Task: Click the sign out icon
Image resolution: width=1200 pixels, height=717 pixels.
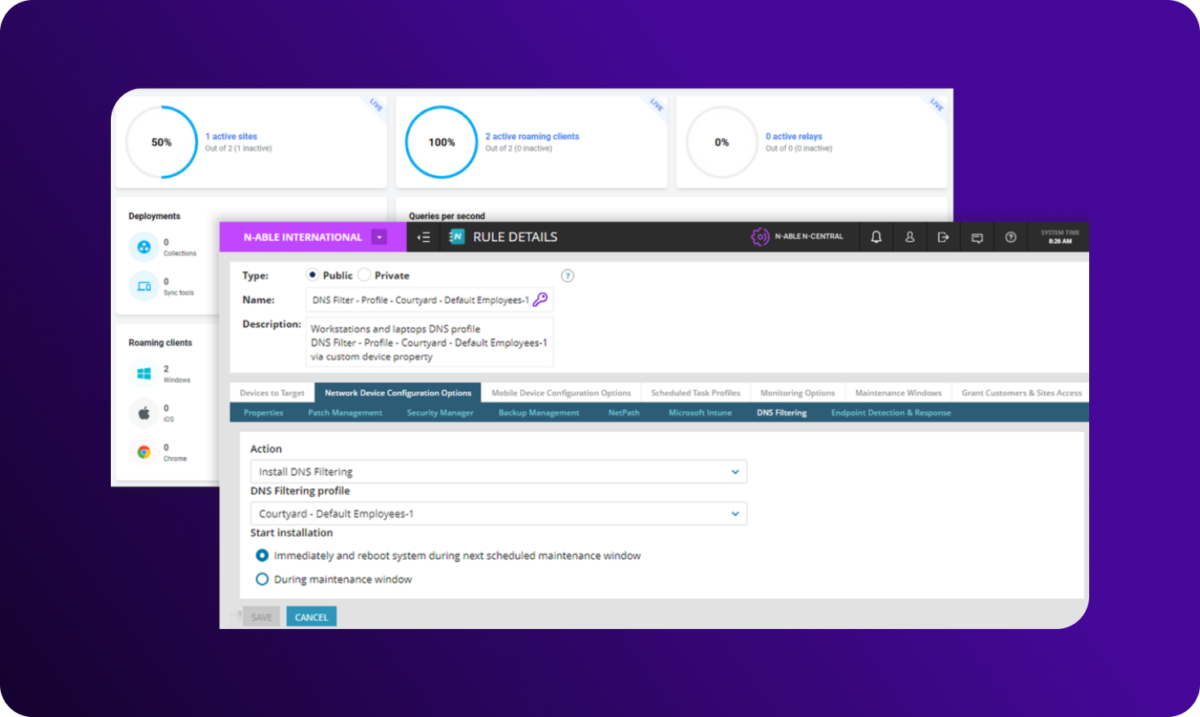Action: 943,237
